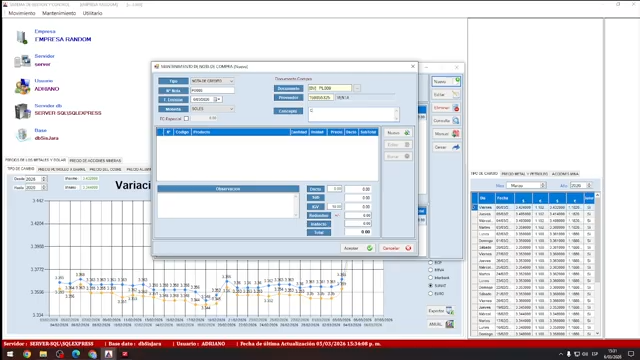Open the Tipo dropdown in note dialog
This screenshot has width=640, height=360.
212,81
